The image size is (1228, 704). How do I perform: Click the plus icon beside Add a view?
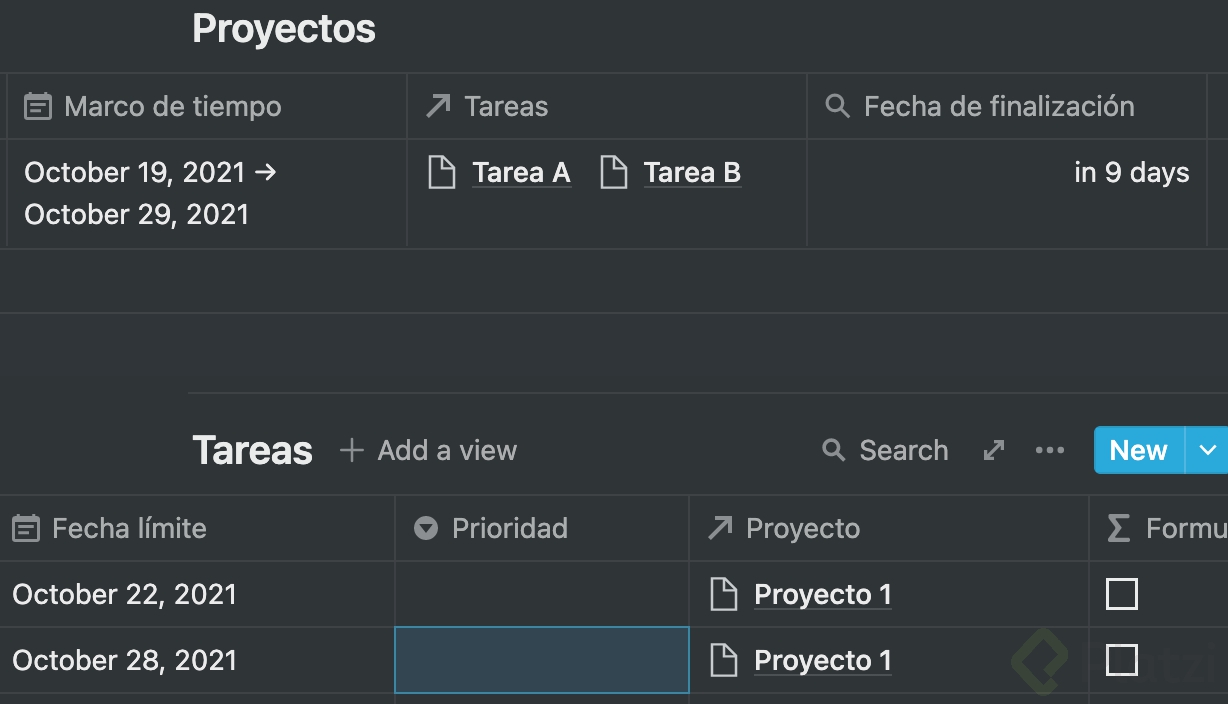[x=351, y=450]
